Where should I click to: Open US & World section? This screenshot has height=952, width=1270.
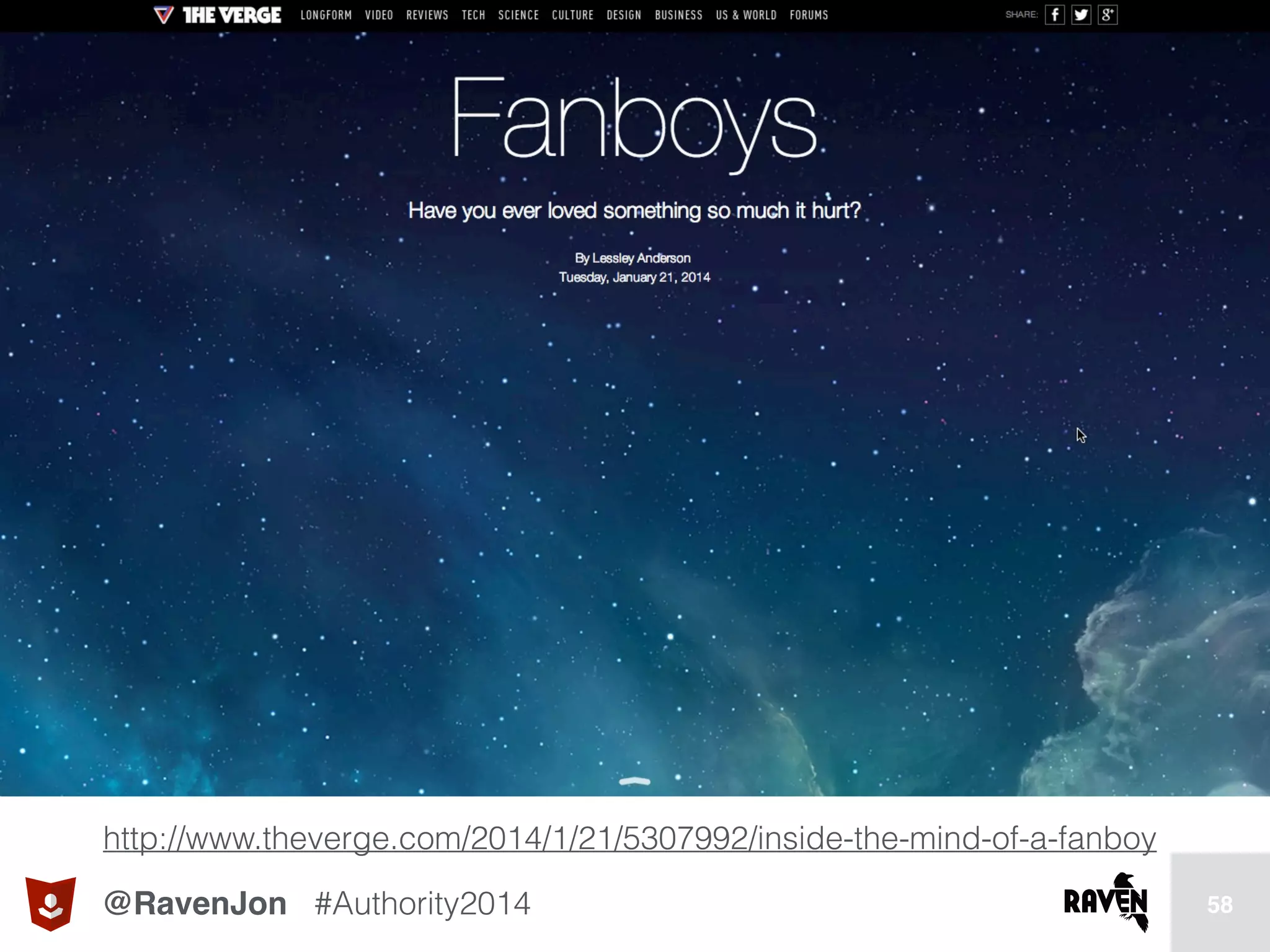click(x=746, y=15)
